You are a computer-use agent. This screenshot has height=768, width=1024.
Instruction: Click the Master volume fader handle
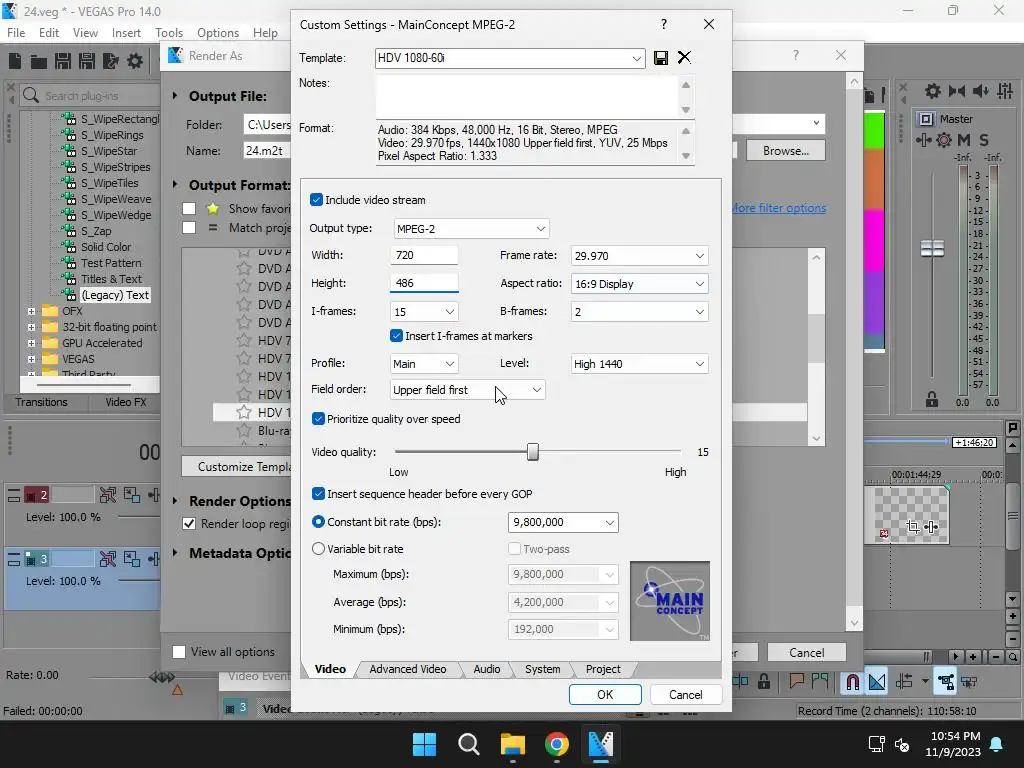click(x=932, y=248)
